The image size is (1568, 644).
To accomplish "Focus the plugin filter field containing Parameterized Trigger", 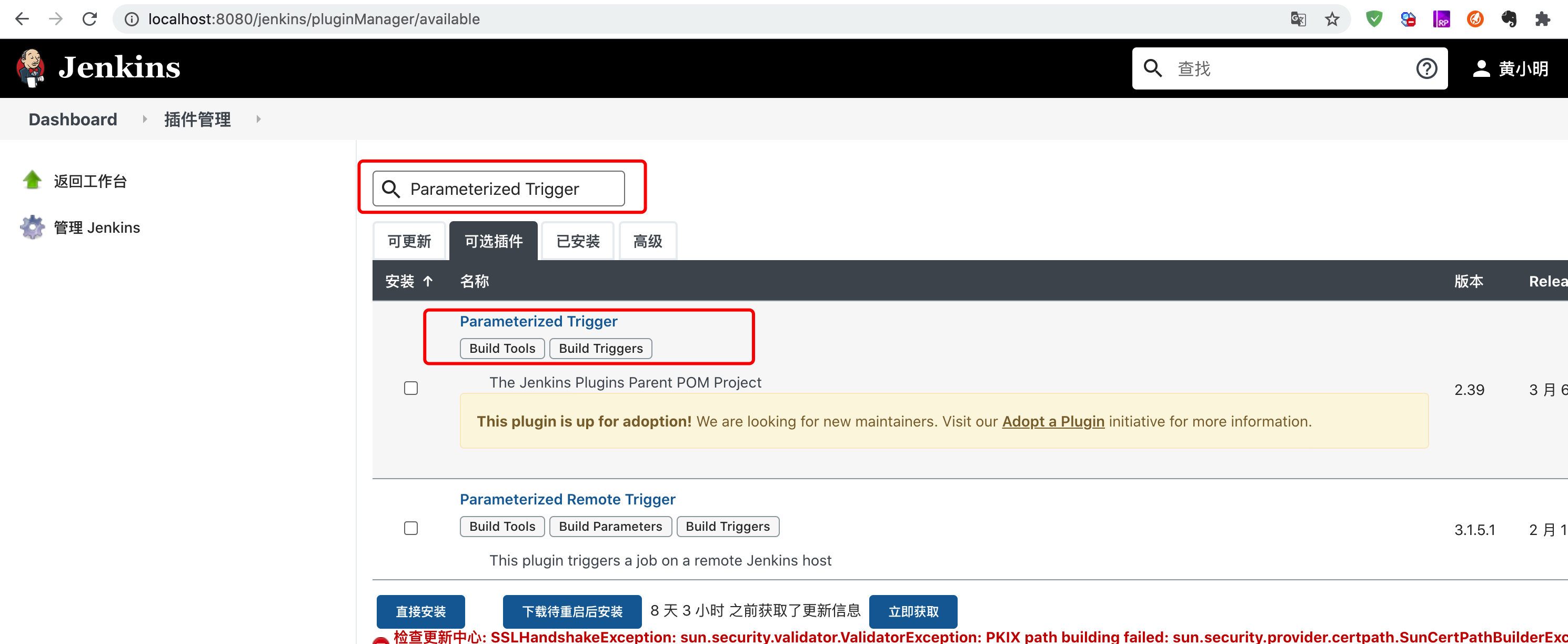I will click(498, 189).
